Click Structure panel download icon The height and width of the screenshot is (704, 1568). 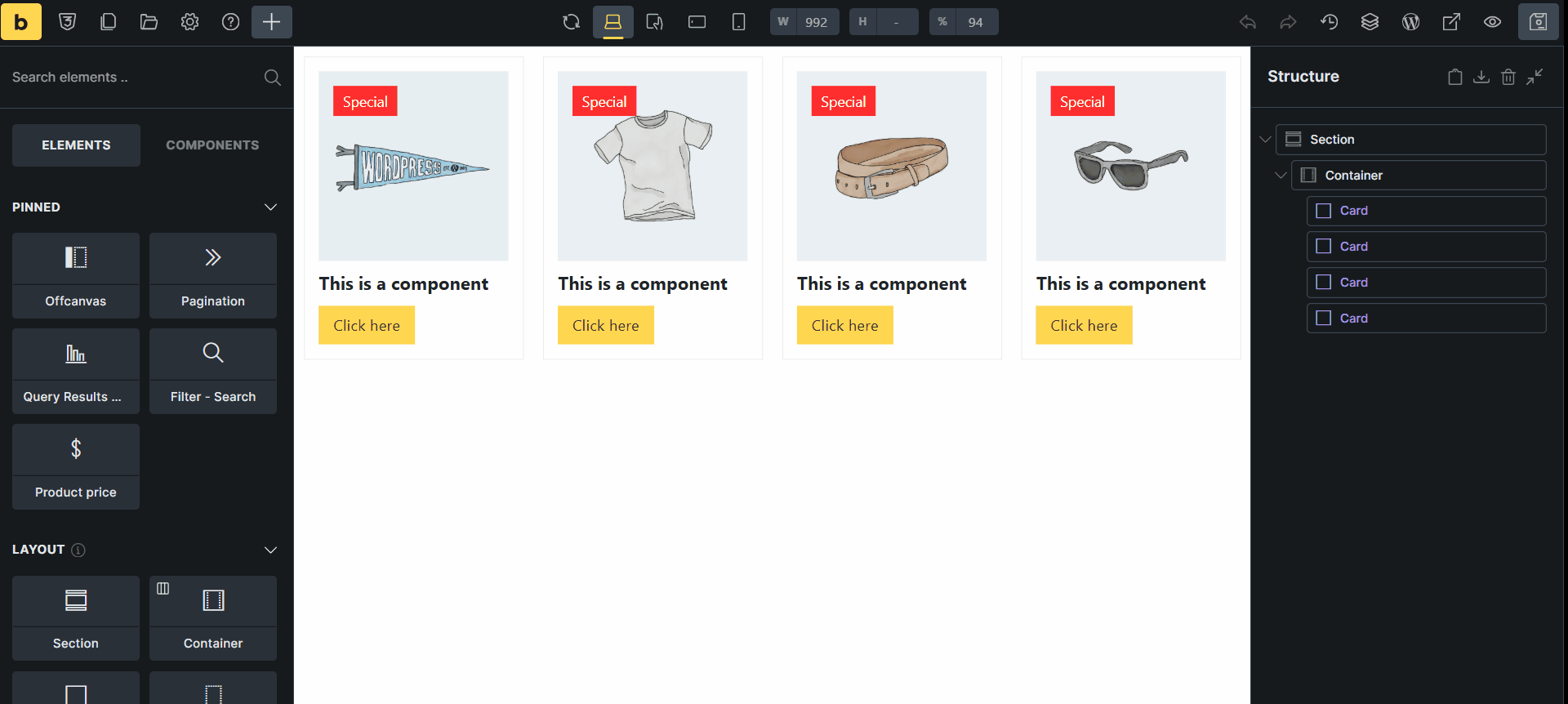1481,77
